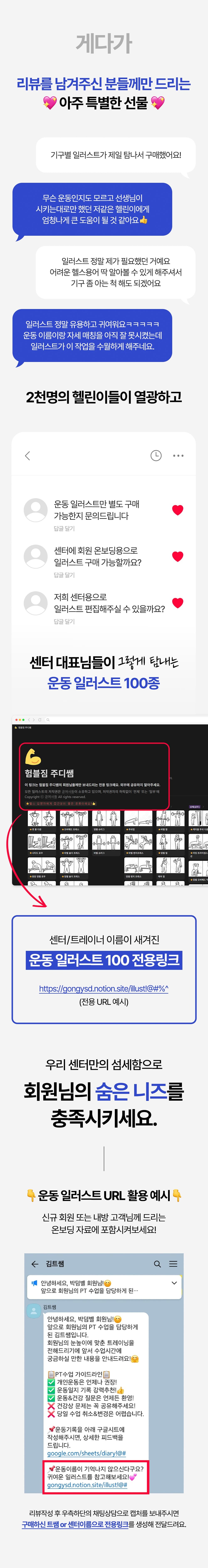Image resolution: width=208 pixels, height=1568 pixels.
Task: Click the chat bubble '기구별 일러스트가 제일 탐나서 구매했어요!'
Action: pos(116,155)
